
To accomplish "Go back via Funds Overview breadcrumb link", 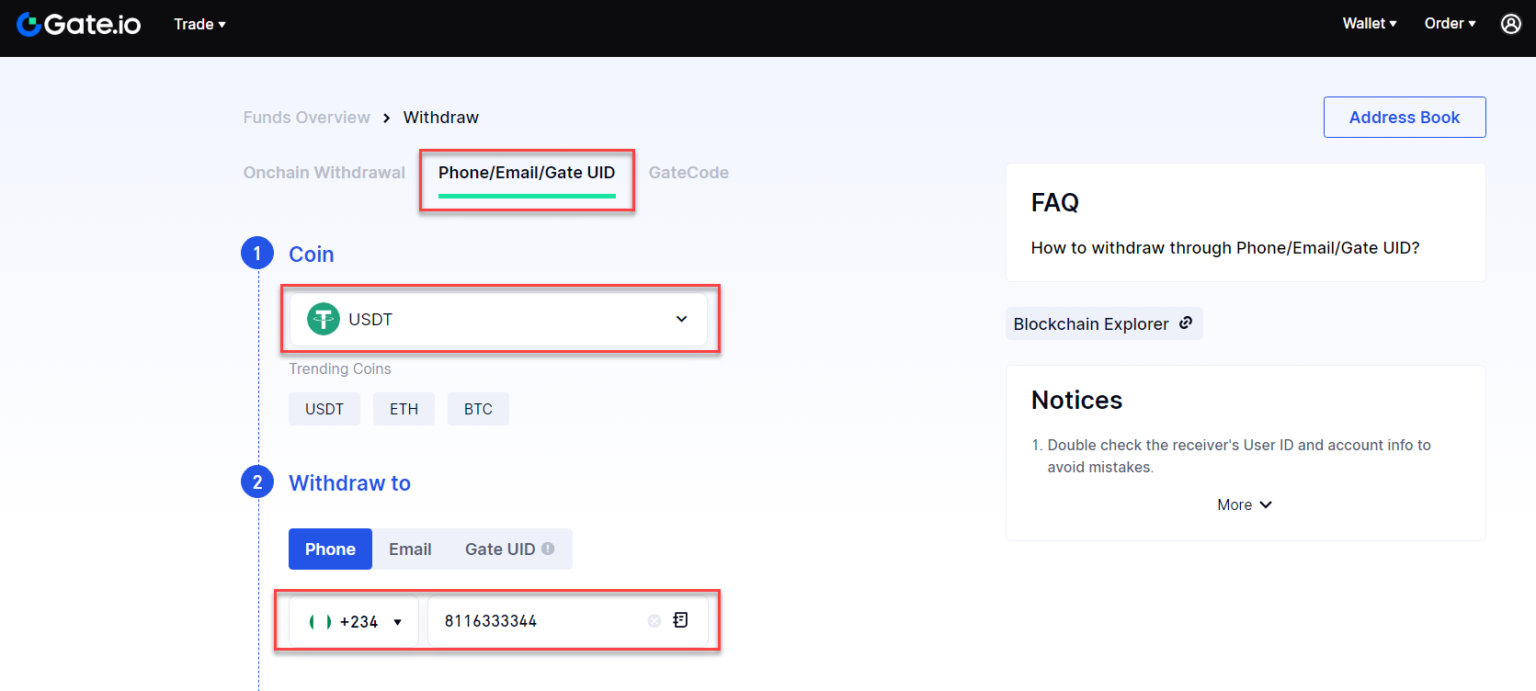I will pyautogui.click(x=306, y=117).
